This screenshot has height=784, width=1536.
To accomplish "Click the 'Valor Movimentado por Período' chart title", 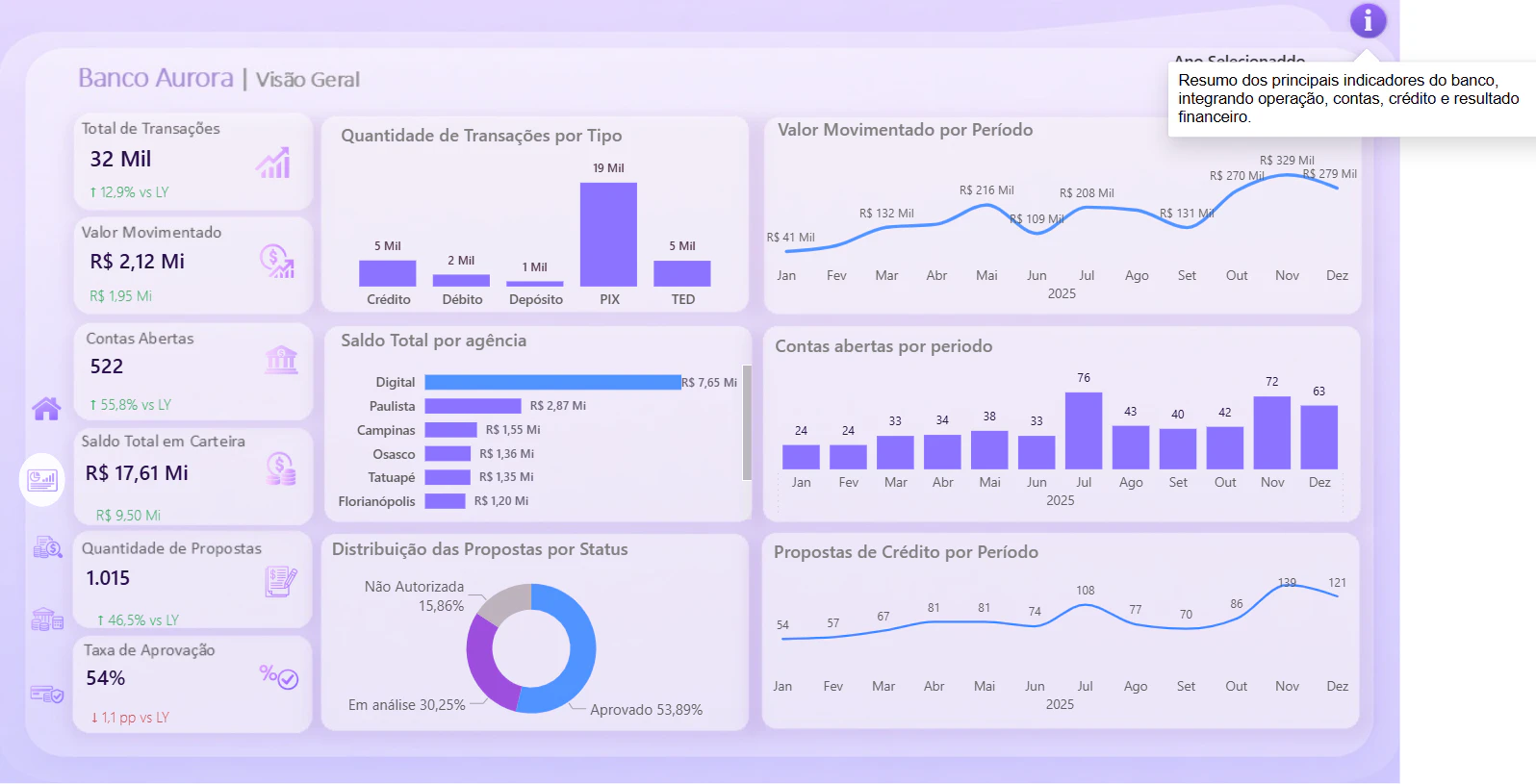I will [906, 130].
